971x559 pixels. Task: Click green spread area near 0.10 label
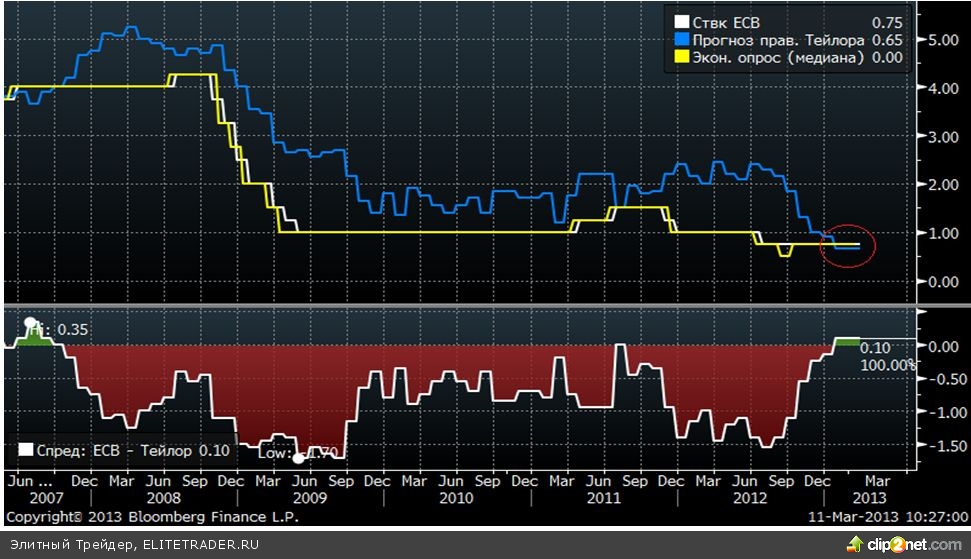[x=846, y=342]
